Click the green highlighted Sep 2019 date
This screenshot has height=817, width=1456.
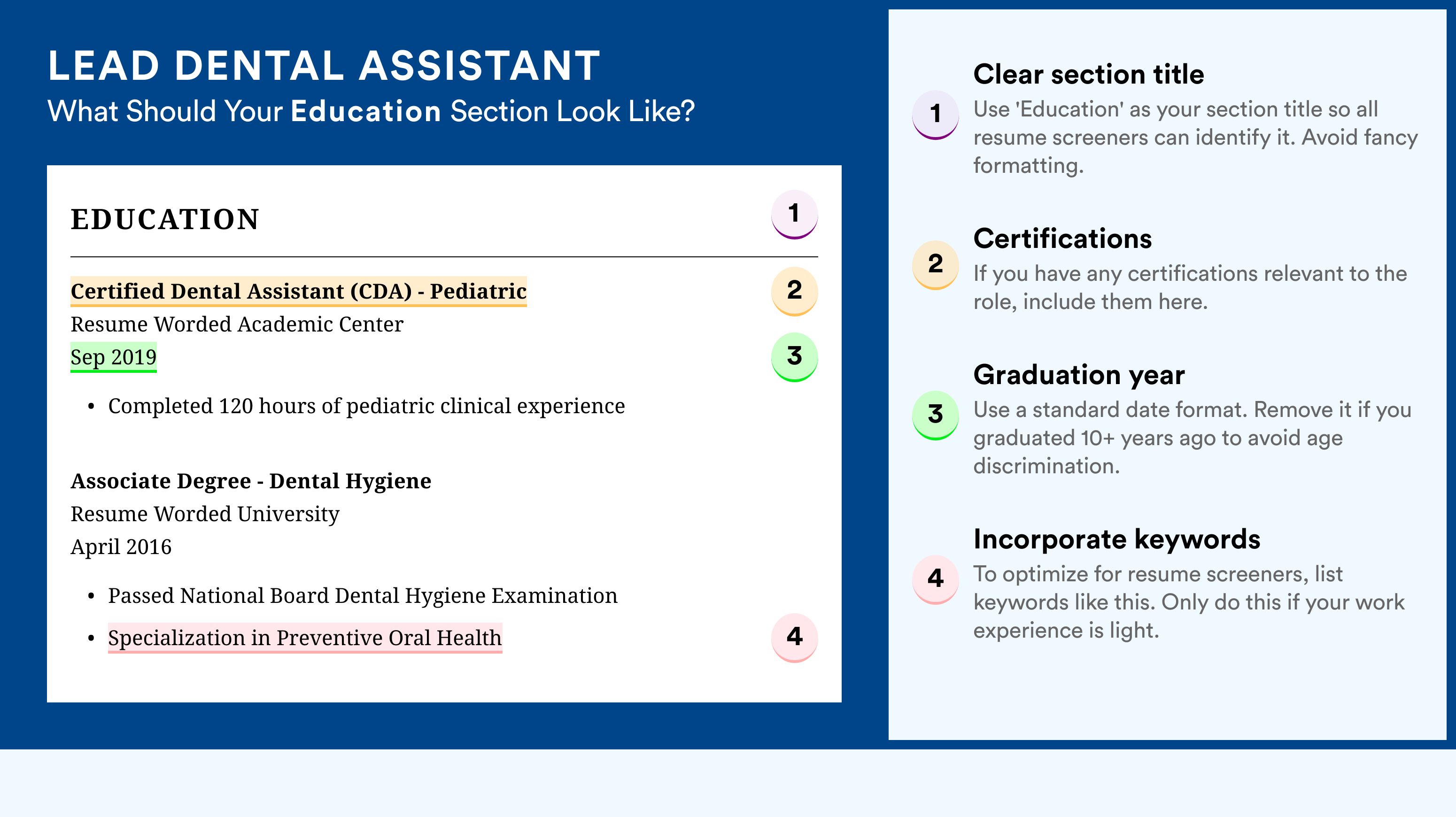click(113, 357)
